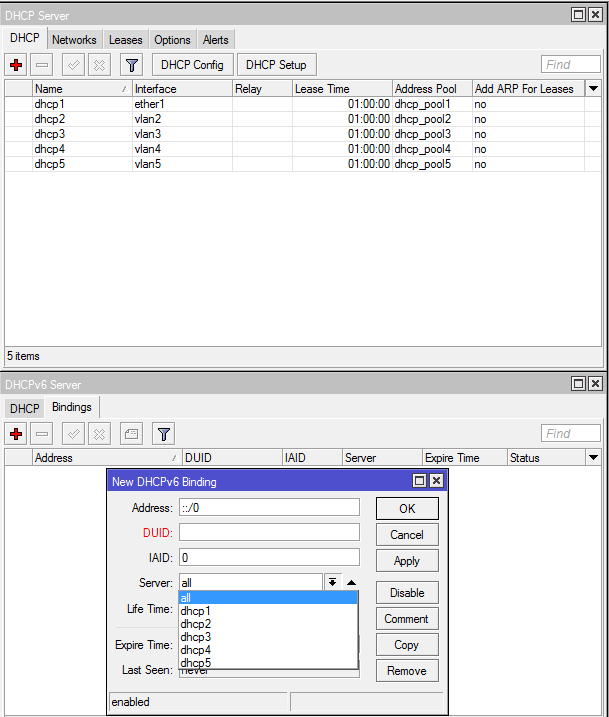Maximize the New DHCPv6 Binding dialog

419,481
